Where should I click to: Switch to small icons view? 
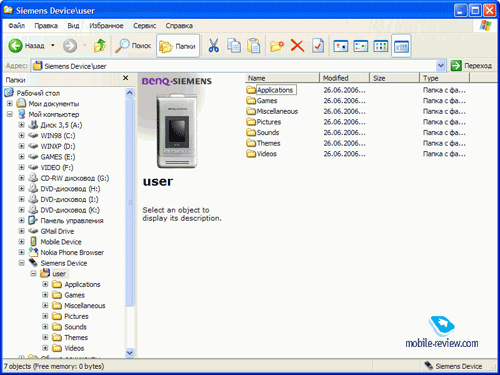(x=361, y=46)
